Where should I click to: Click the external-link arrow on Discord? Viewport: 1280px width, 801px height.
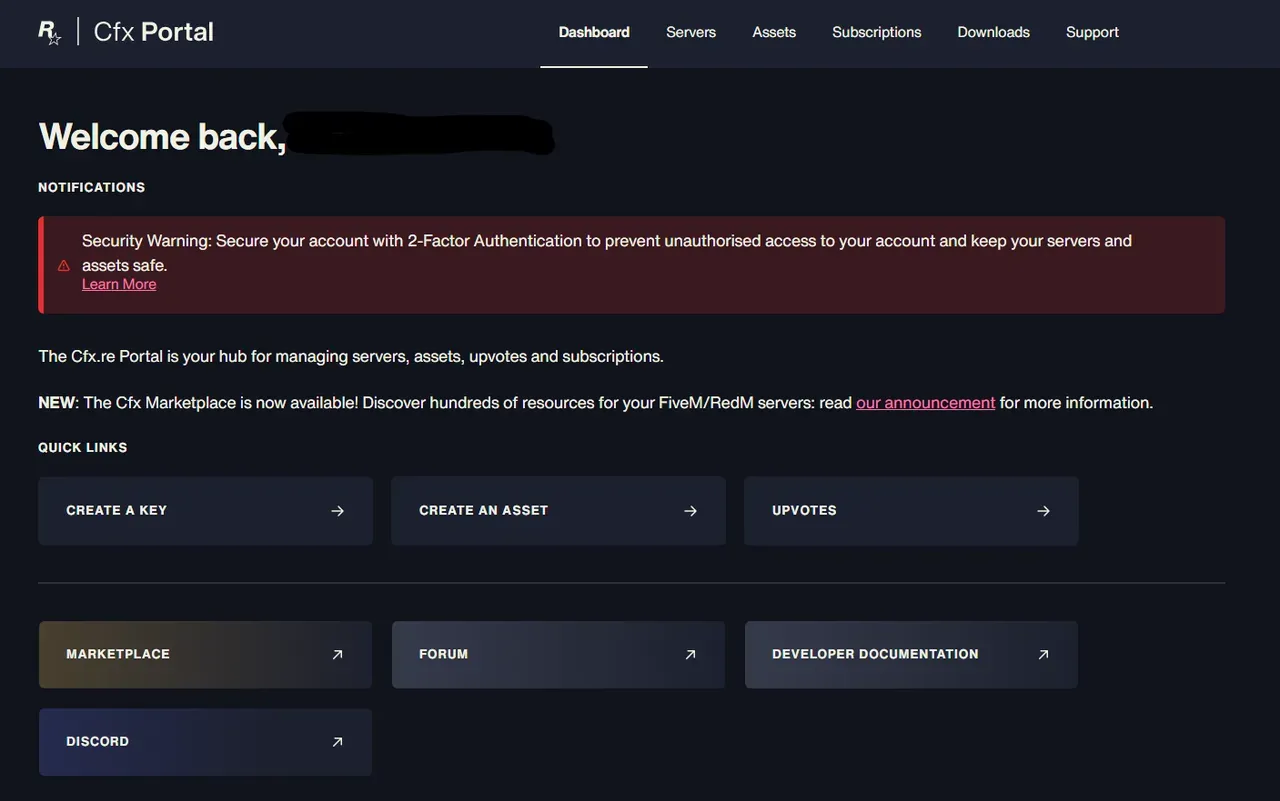338,742
